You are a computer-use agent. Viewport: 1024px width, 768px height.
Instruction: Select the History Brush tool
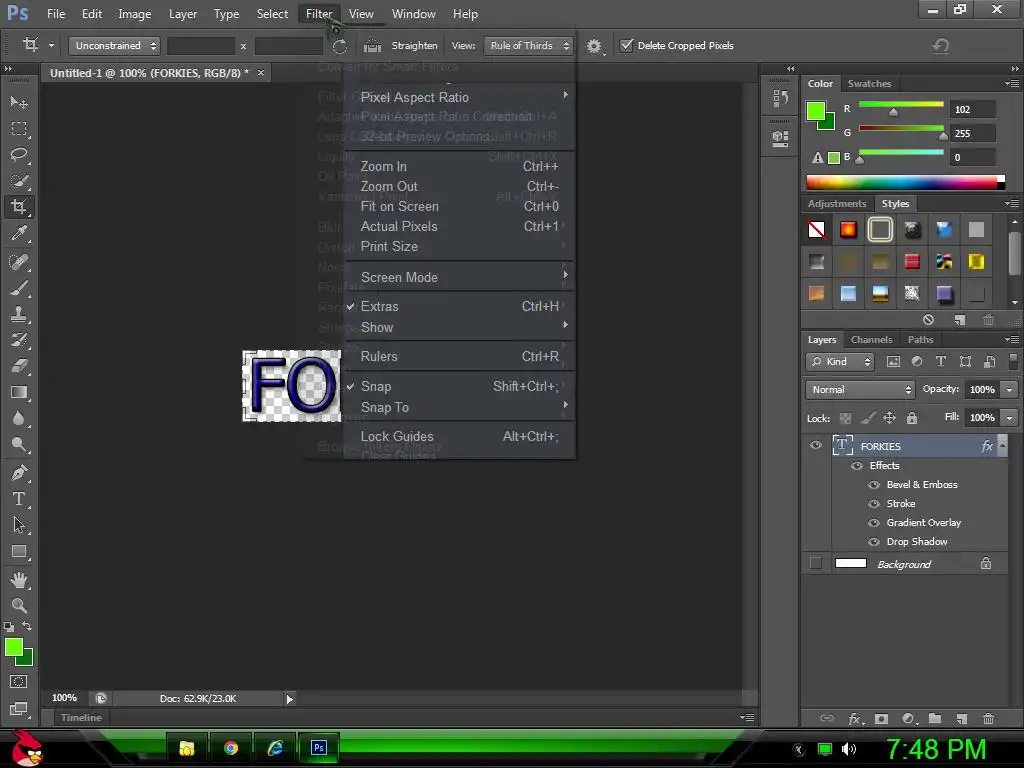19,340
